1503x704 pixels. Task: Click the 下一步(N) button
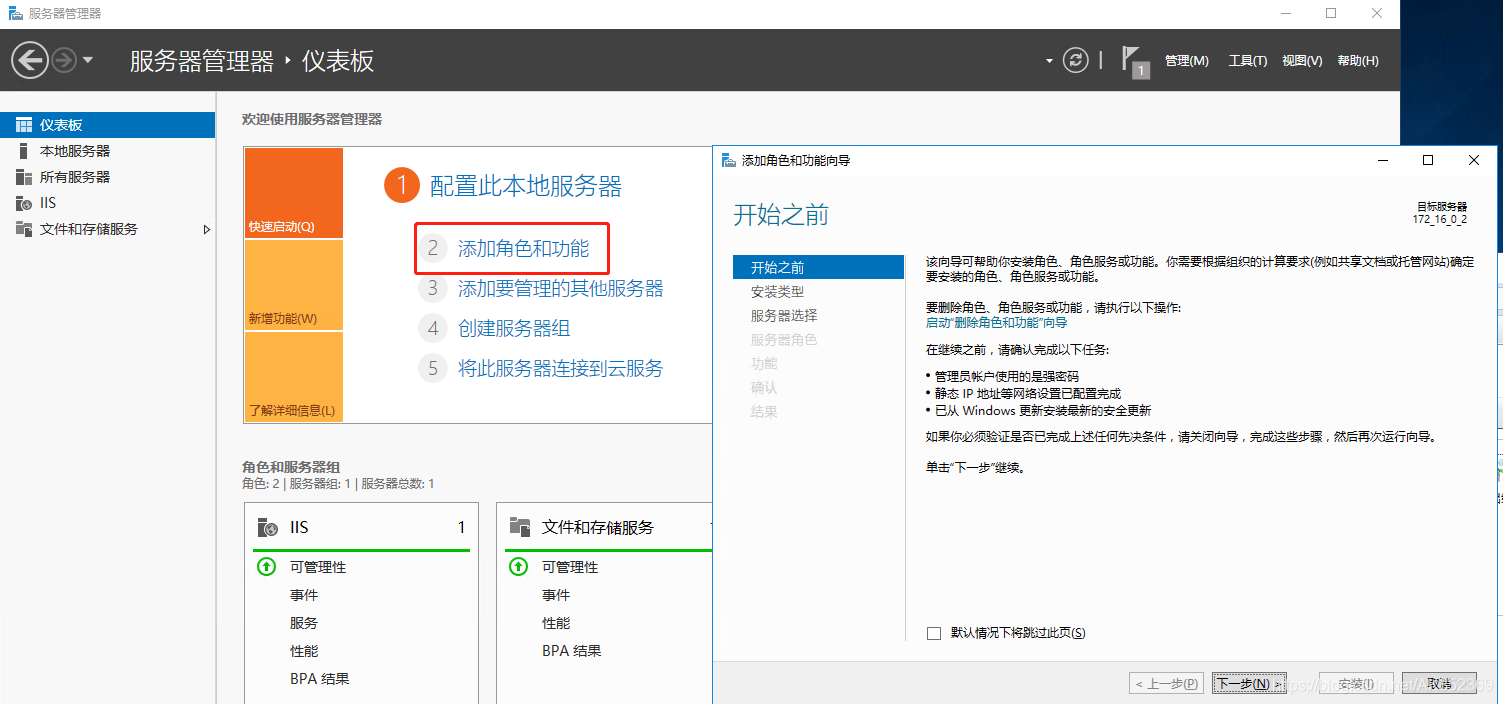(x=1249, y=684)
